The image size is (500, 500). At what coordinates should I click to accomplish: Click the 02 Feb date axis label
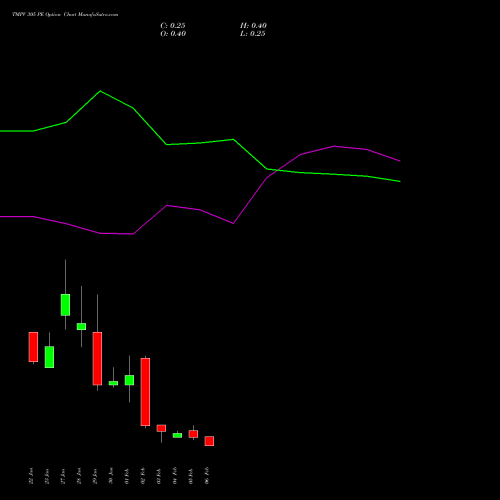143,476
